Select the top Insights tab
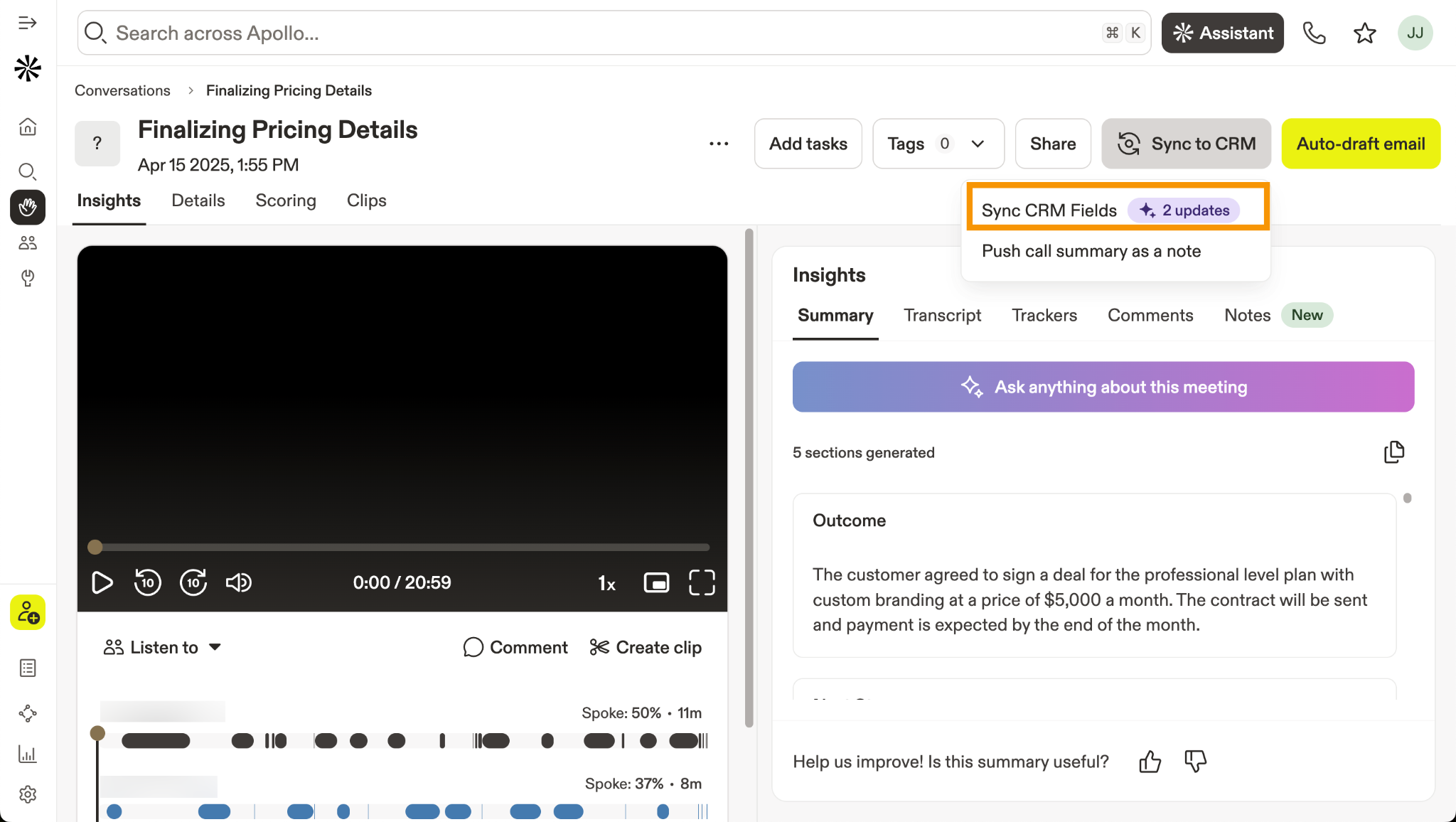 point(109,201)
